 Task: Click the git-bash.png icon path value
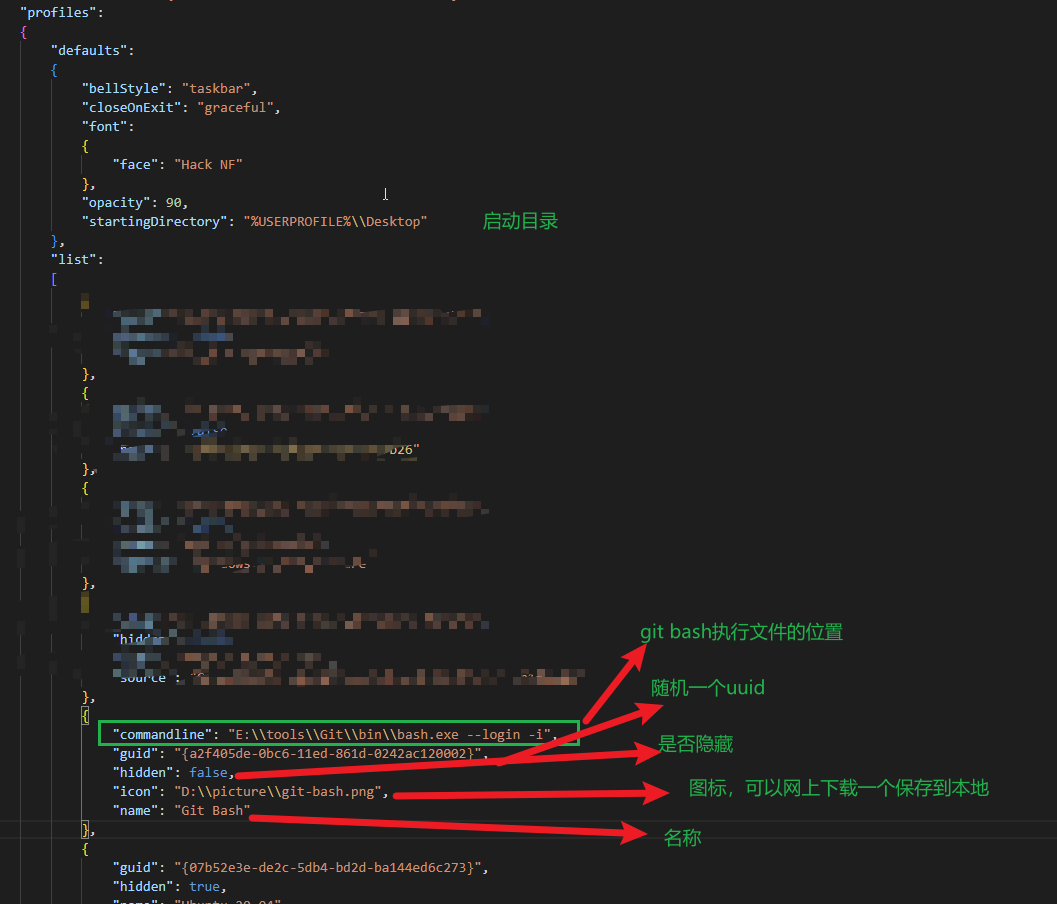coord(280,791)
